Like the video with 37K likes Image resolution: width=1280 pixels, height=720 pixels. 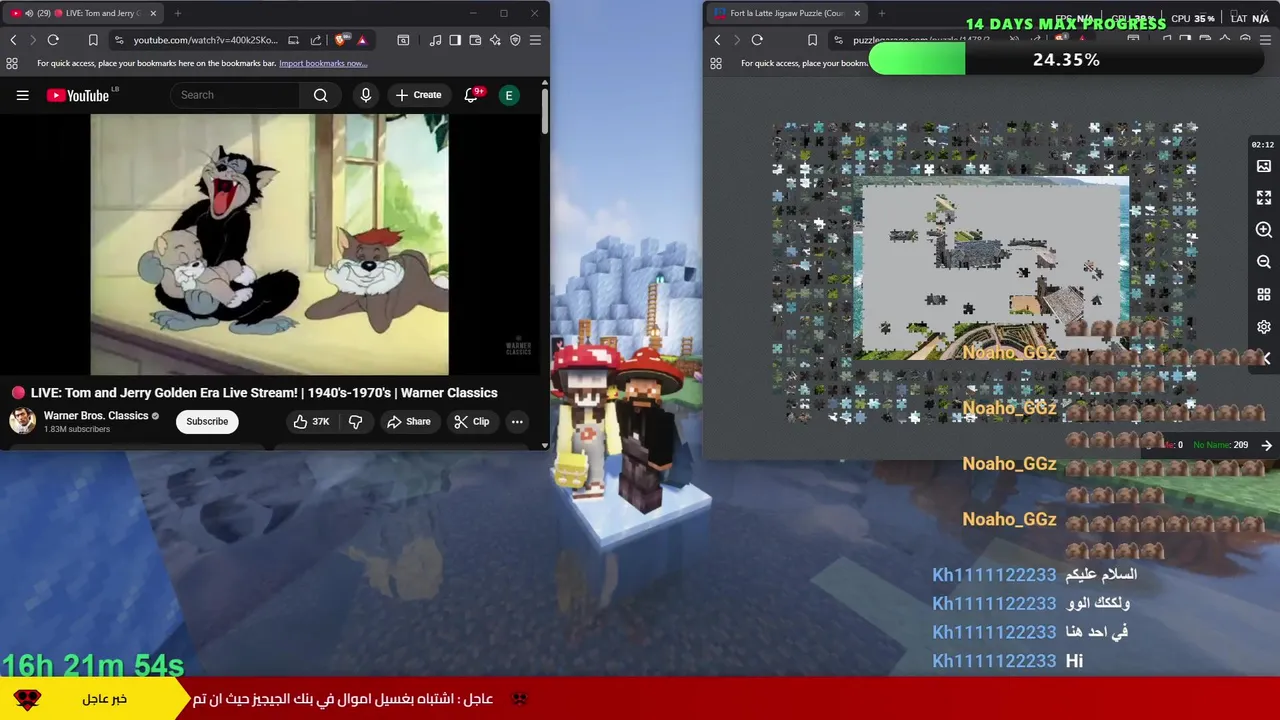(x=311, y=422)
